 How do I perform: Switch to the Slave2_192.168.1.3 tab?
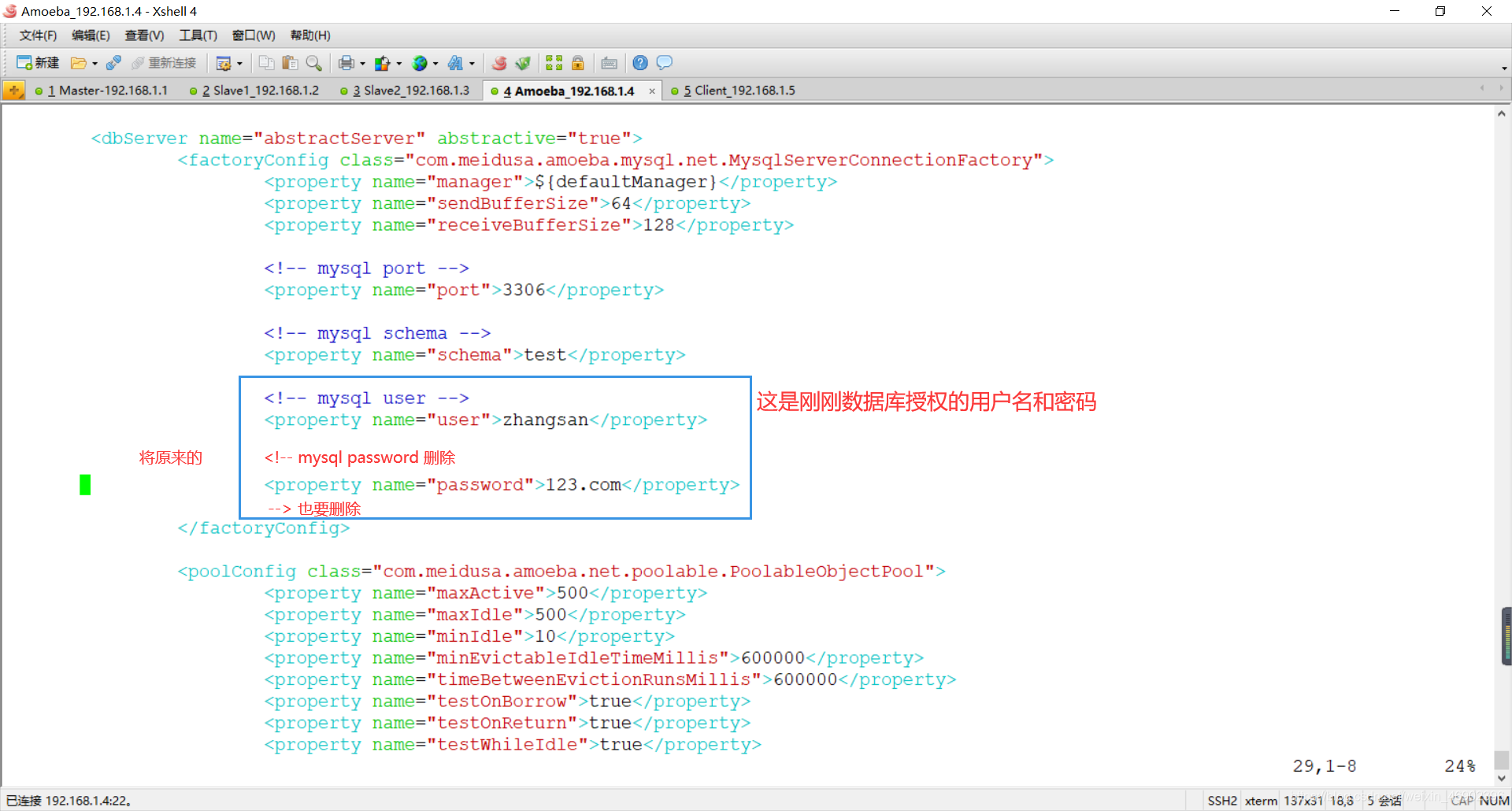[x=406, y=91]
